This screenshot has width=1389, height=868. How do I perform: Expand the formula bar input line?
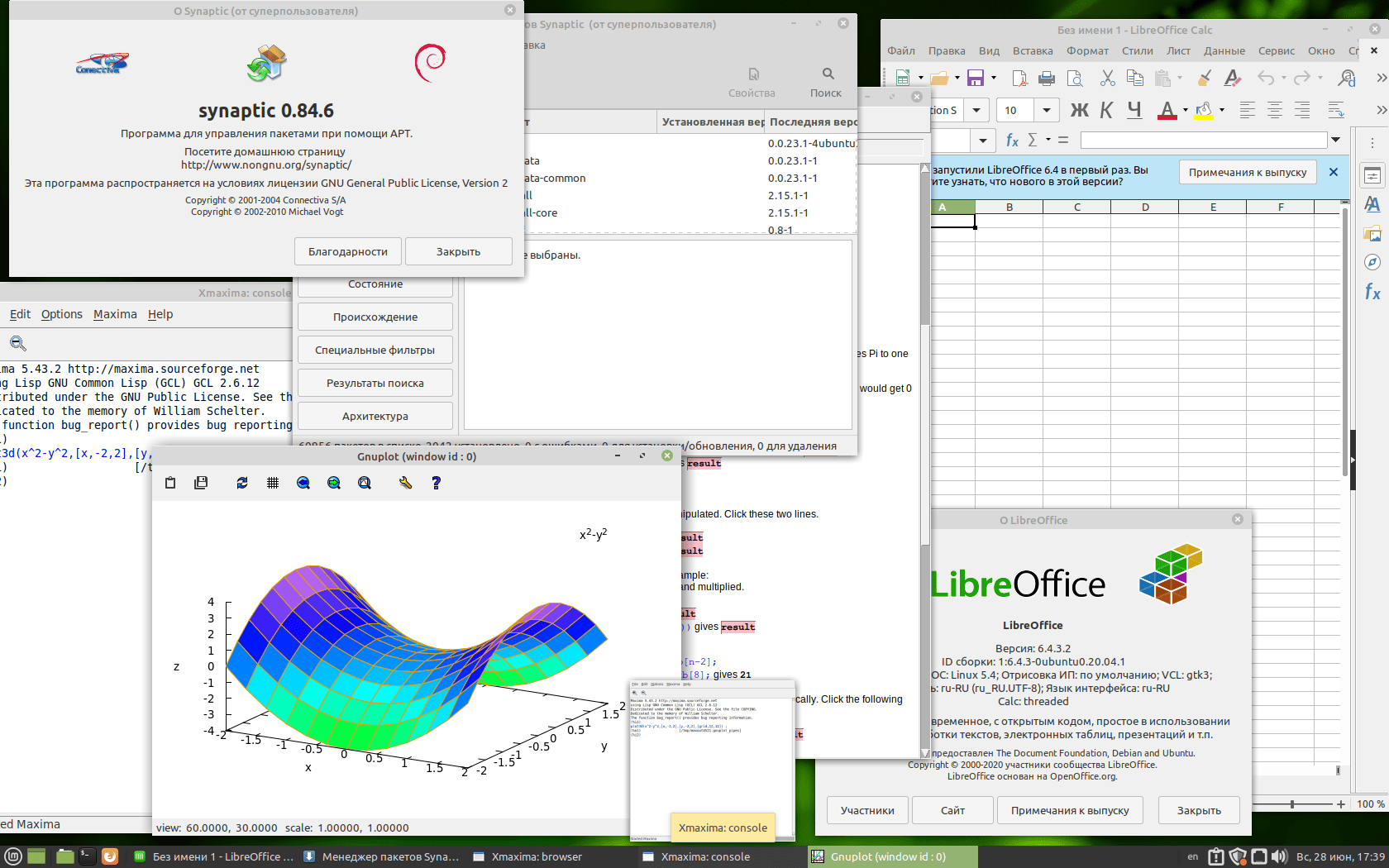tap(1335, 141)
